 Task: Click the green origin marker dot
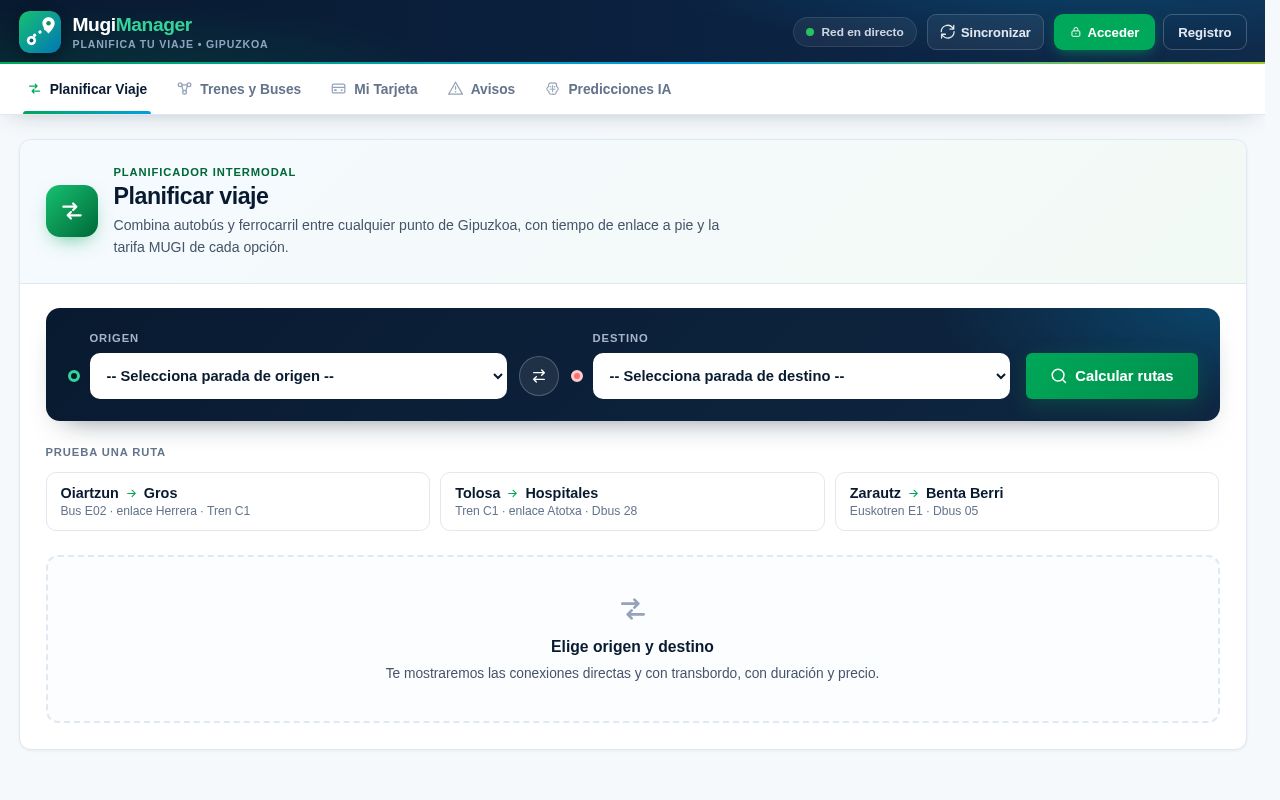click(73, 376)
